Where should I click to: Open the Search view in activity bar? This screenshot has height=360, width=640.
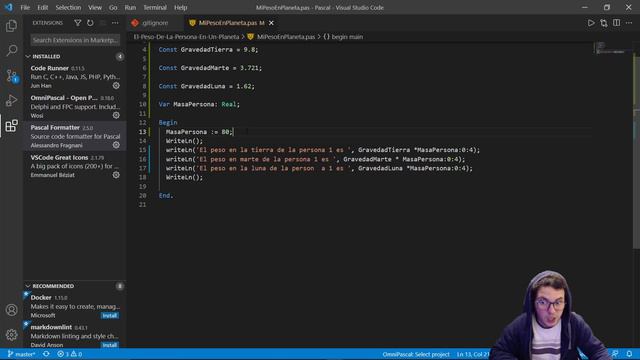pyautogui.click(x=11, y=51)
